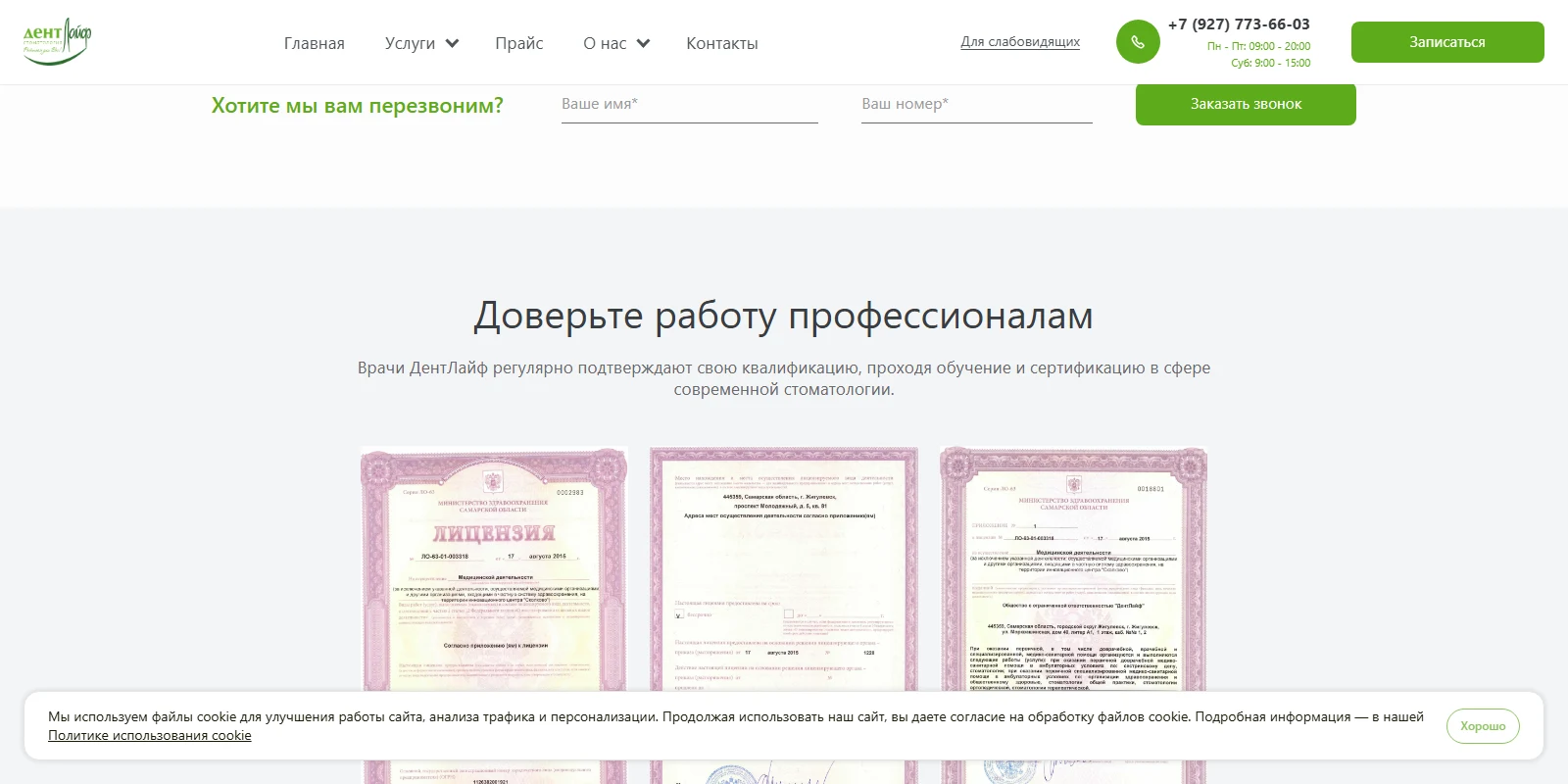Screen dimensions: 1568x784
Task: Open the Политике использования cookie link
Action: coord(150,736)
